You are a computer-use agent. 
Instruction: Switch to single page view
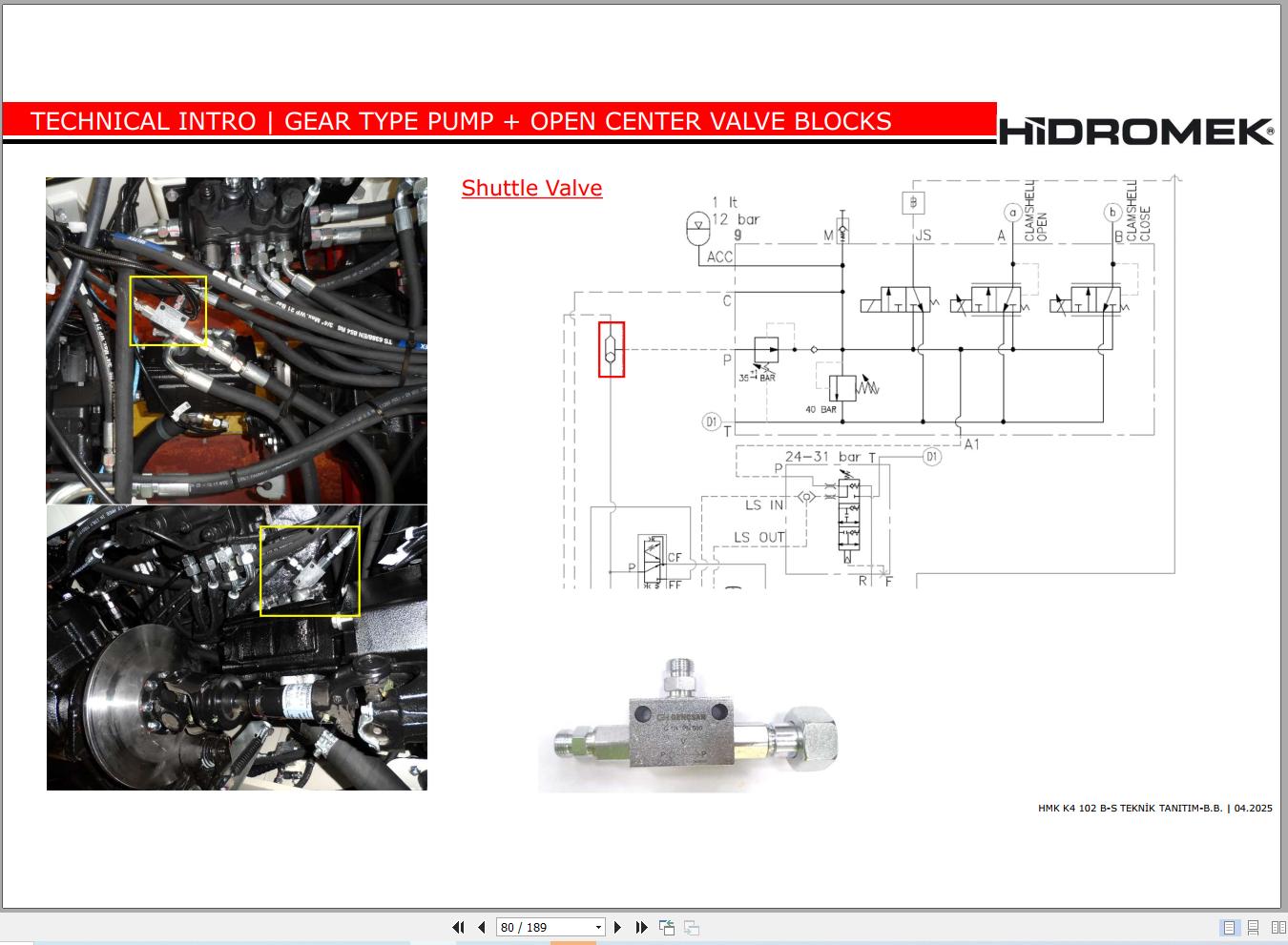(1230, 927)
